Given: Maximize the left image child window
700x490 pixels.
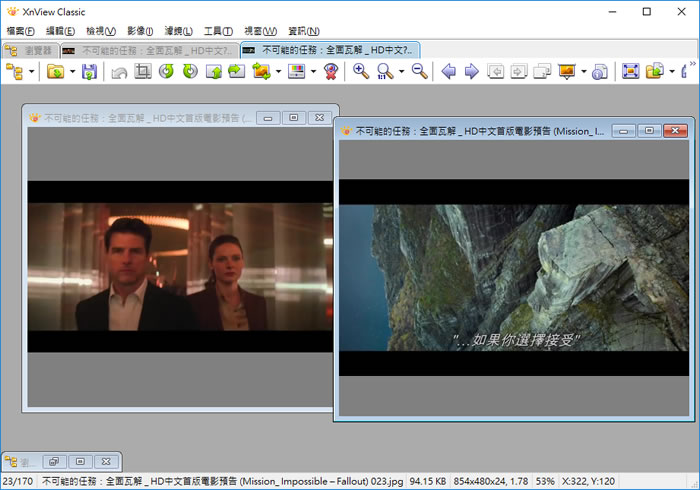Looking at the screenshot, I should click(294, 118).
